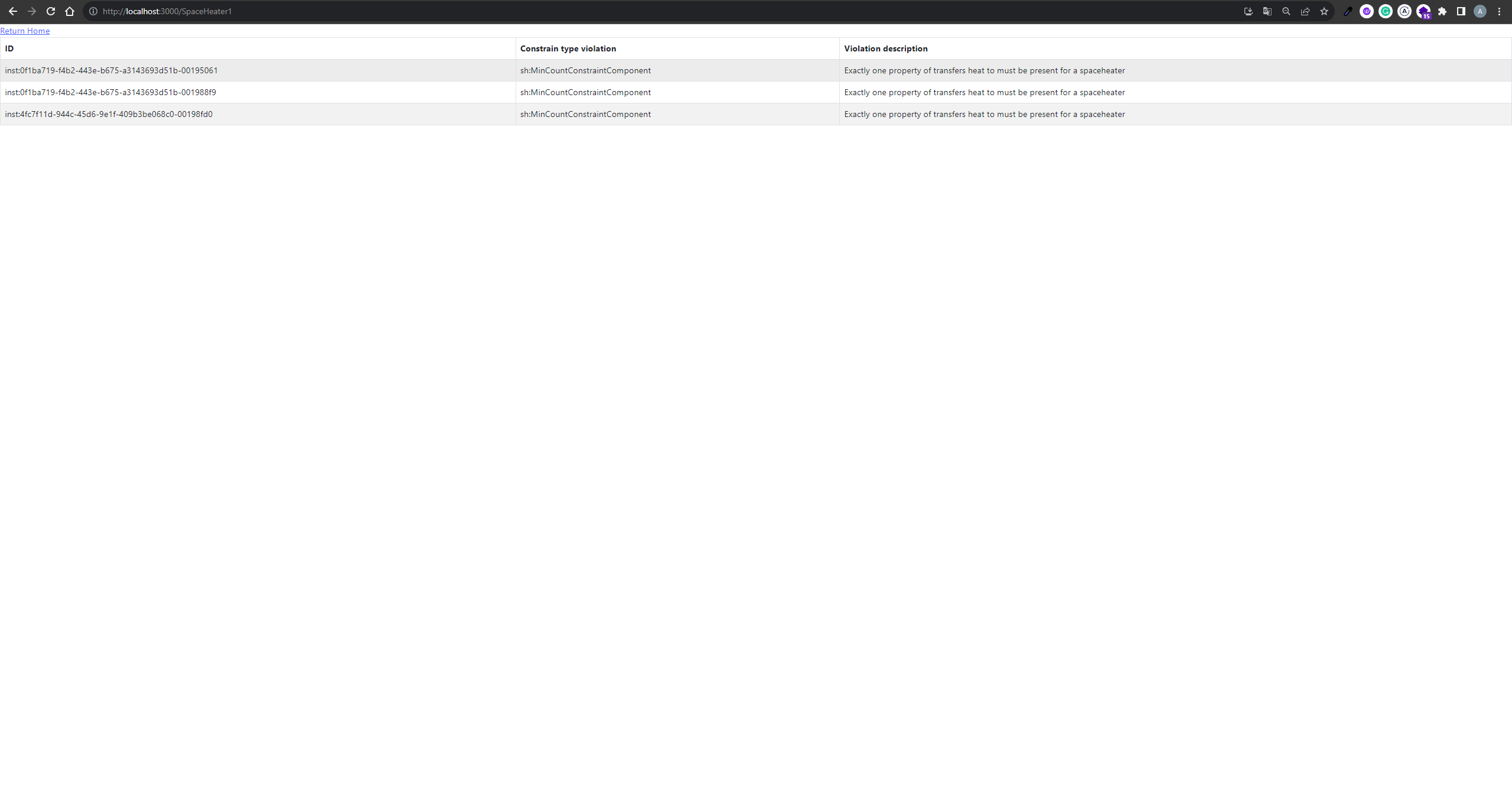Open the profile avatar menu
Screen dimensions: 1512x806
(x=1480, y=11)
